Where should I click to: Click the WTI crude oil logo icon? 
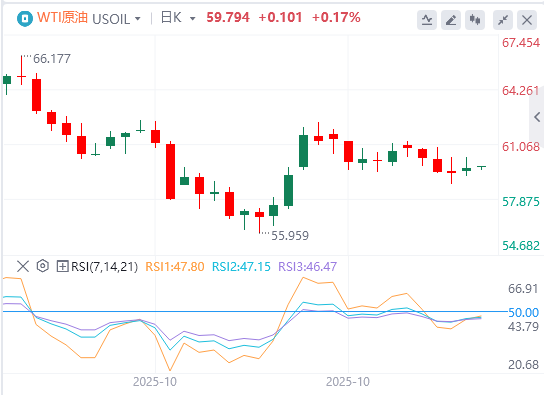[x=25, y=18]
